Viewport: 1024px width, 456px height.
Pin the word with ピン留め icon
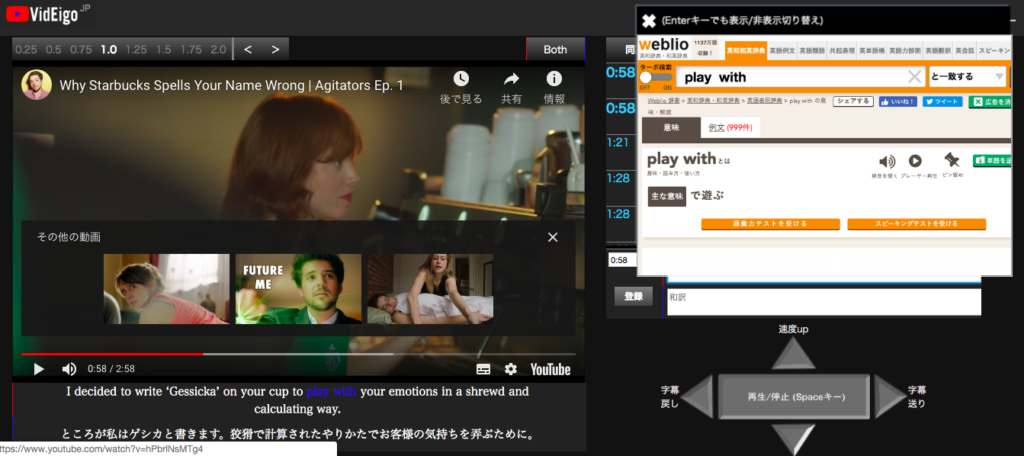click(x=952, y=160)
